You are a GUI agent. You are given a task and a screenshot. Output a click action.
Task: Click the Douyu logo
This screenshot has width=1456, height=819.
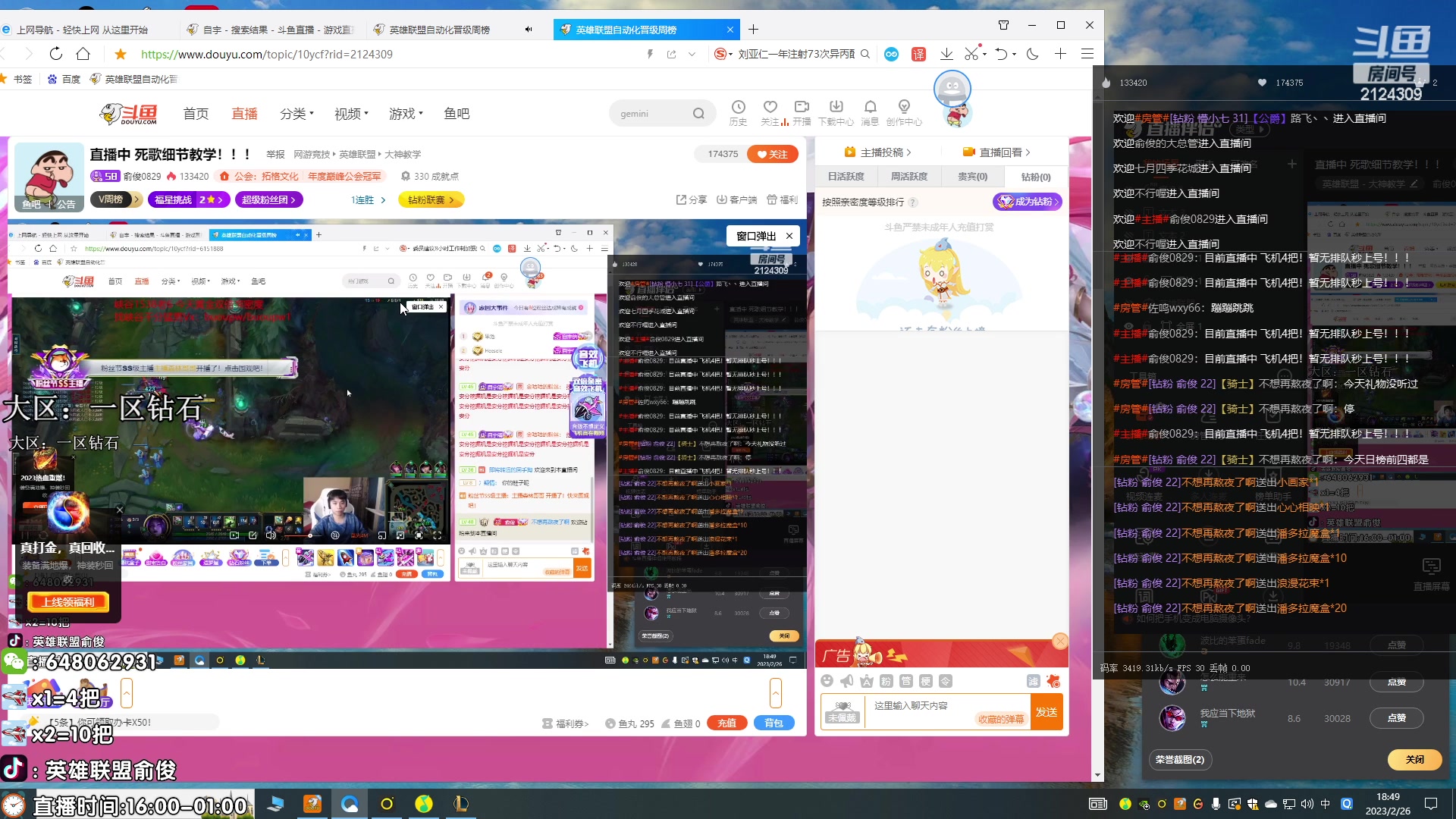[128, 114]
